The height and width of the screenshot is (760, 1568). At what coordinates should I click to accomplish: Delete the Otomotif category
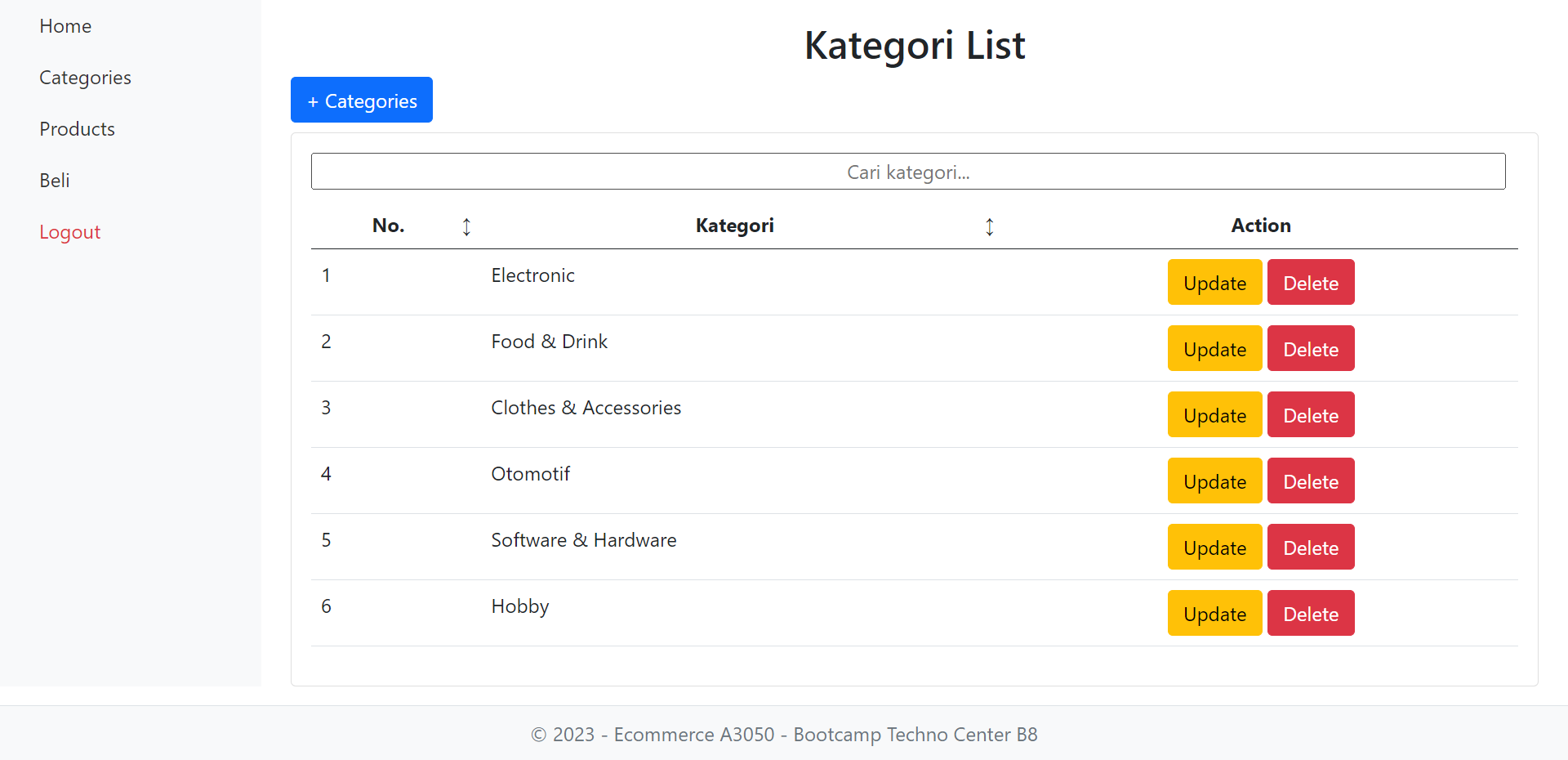click(x=1310, y=481)
